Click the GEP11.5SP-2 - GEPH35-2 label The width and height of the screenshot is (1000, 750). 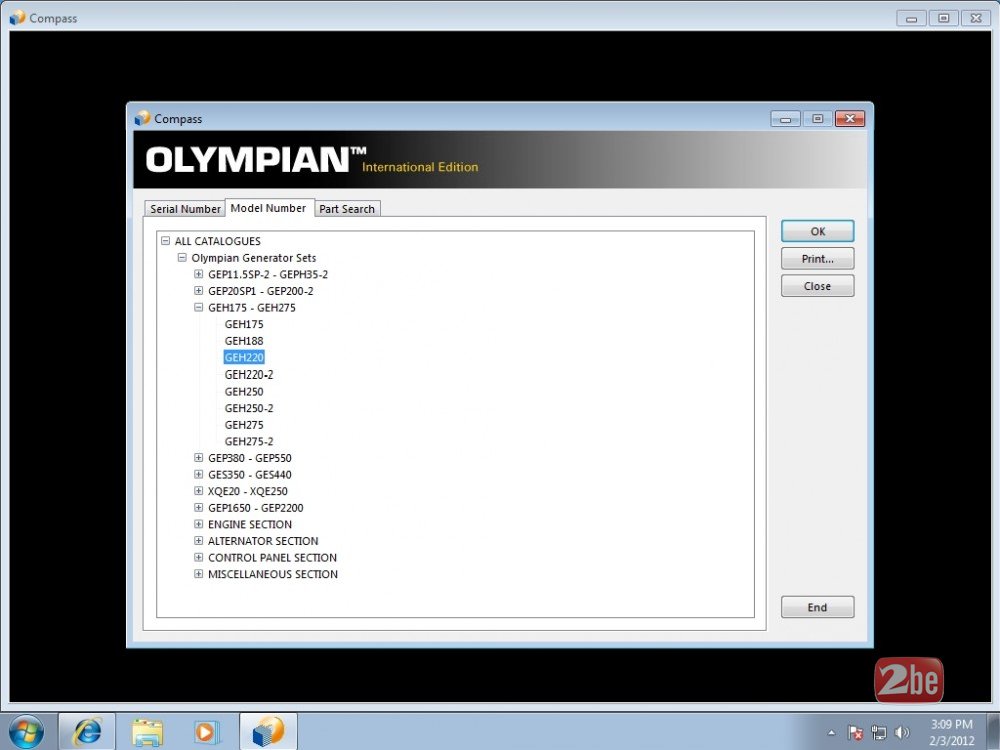pyautogui.click(x=268, y=274)
